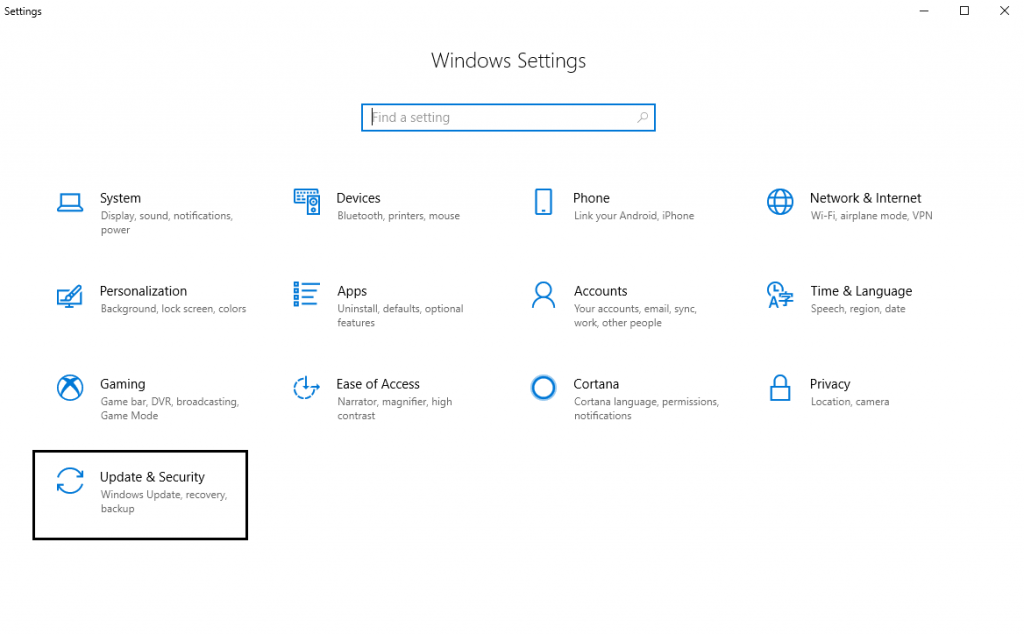The image size is (1024, 635).
Task: Minimize the Settings window
Action: pos(923,10)
